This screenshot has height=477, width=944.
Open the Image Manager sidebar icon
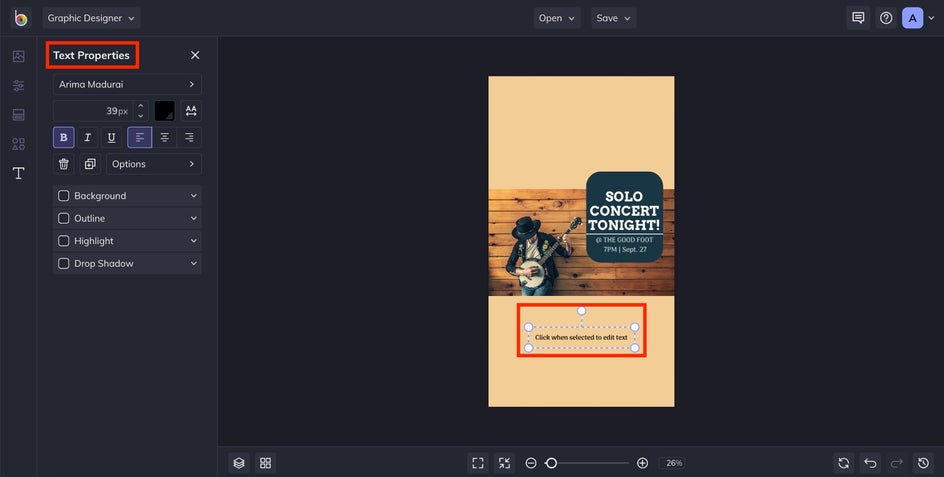19,56
